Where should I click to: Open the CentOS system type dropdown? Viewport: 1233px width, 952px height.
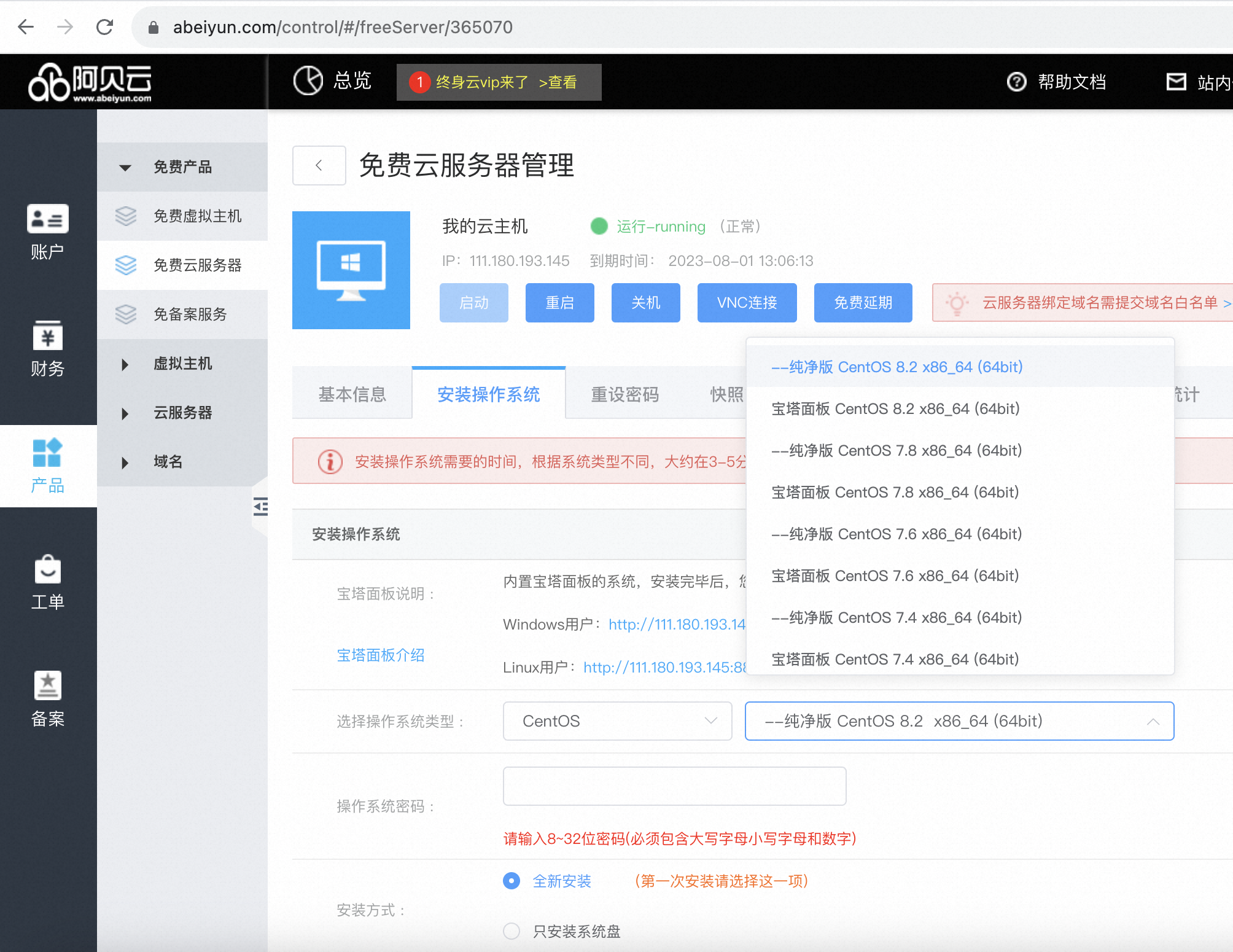pos(617,721)
